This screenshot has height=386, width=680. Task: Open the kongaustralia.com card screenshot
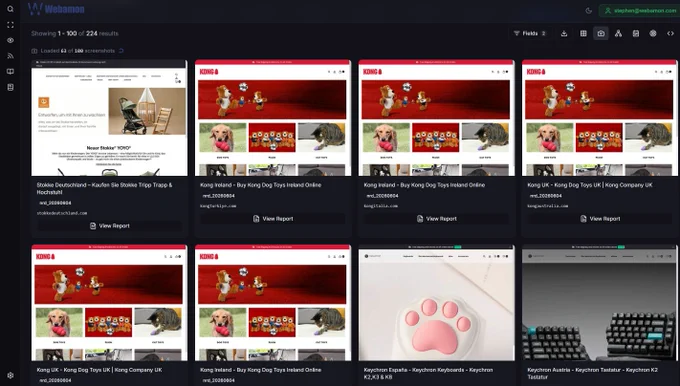(600, 118)
